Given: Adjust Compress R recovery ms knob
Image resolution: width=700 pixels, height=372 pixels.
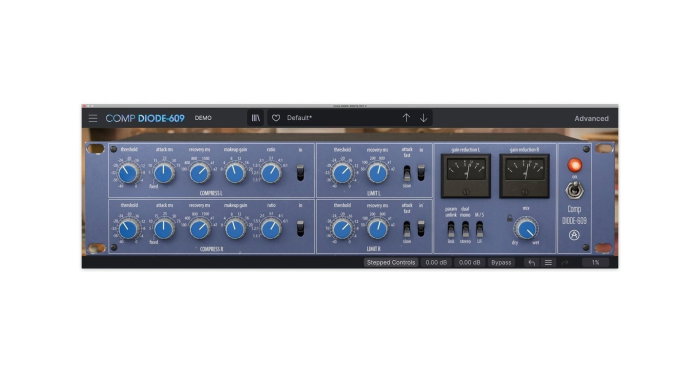Looking at the screenshot, I should pos(200,229).
